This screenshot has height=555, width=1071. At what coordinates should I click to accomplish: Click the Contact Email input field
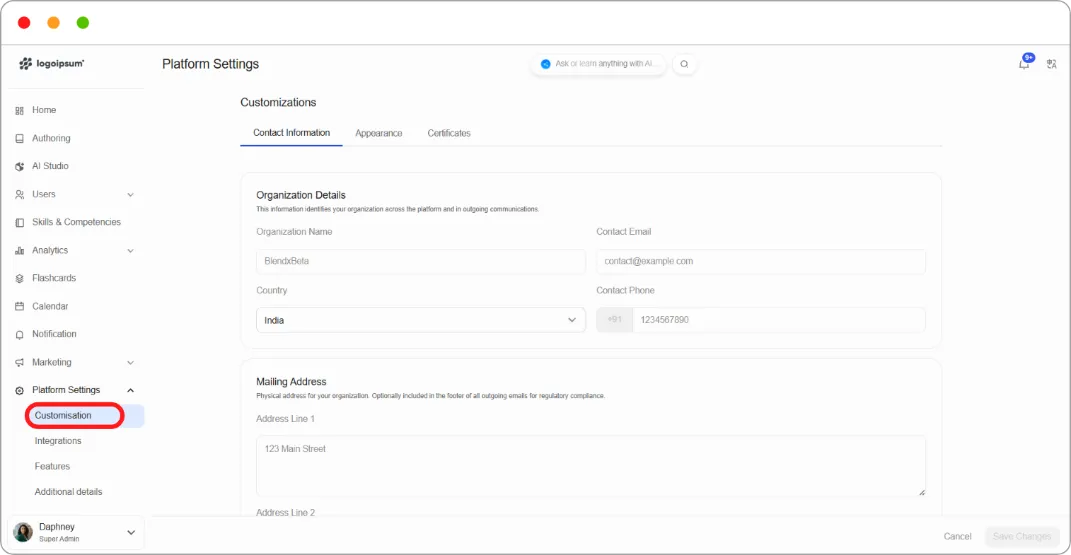(x=761, y=261)
